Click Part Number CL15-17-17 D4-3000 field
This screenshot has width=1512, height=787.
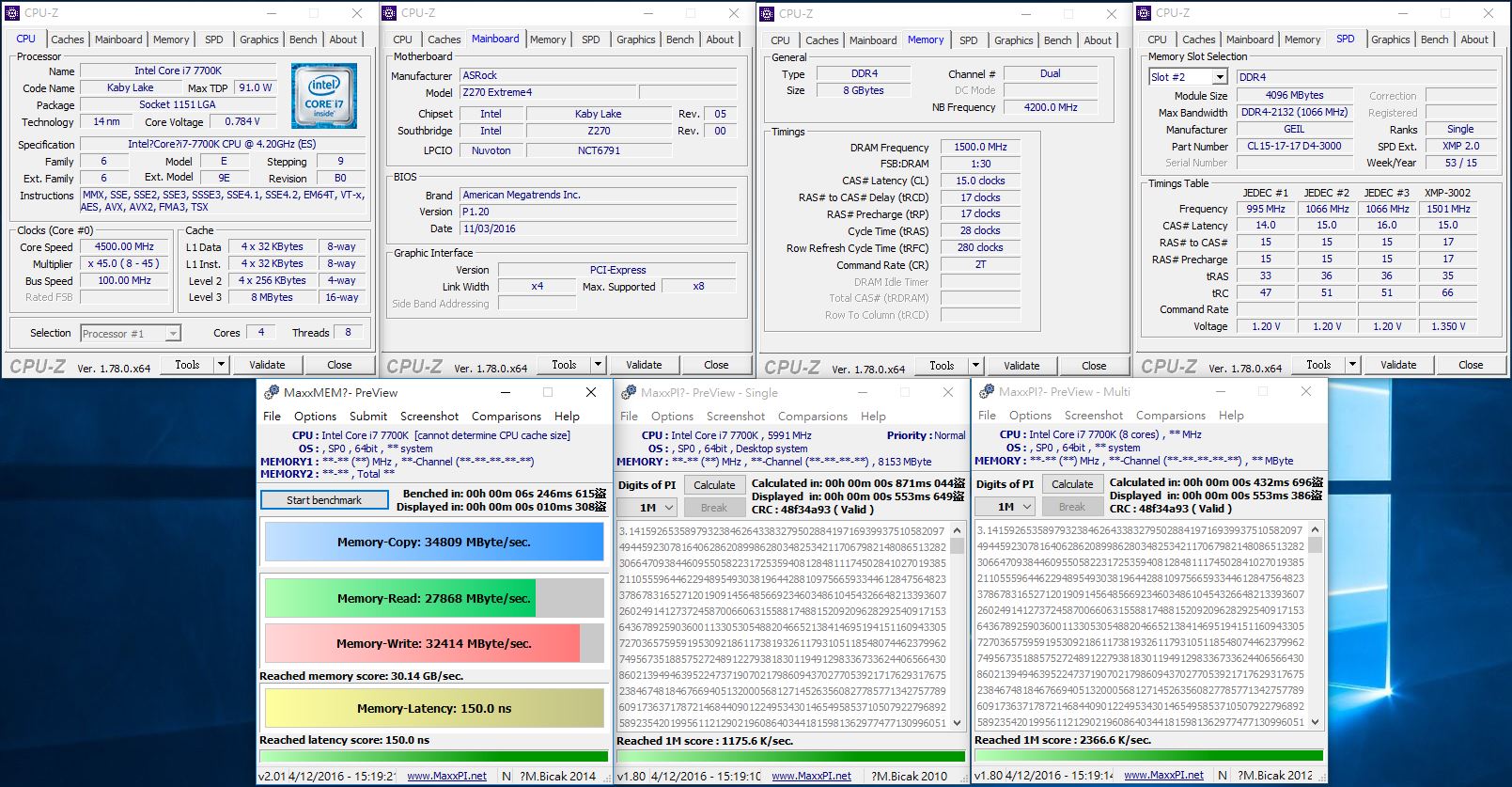point(1295,146)
